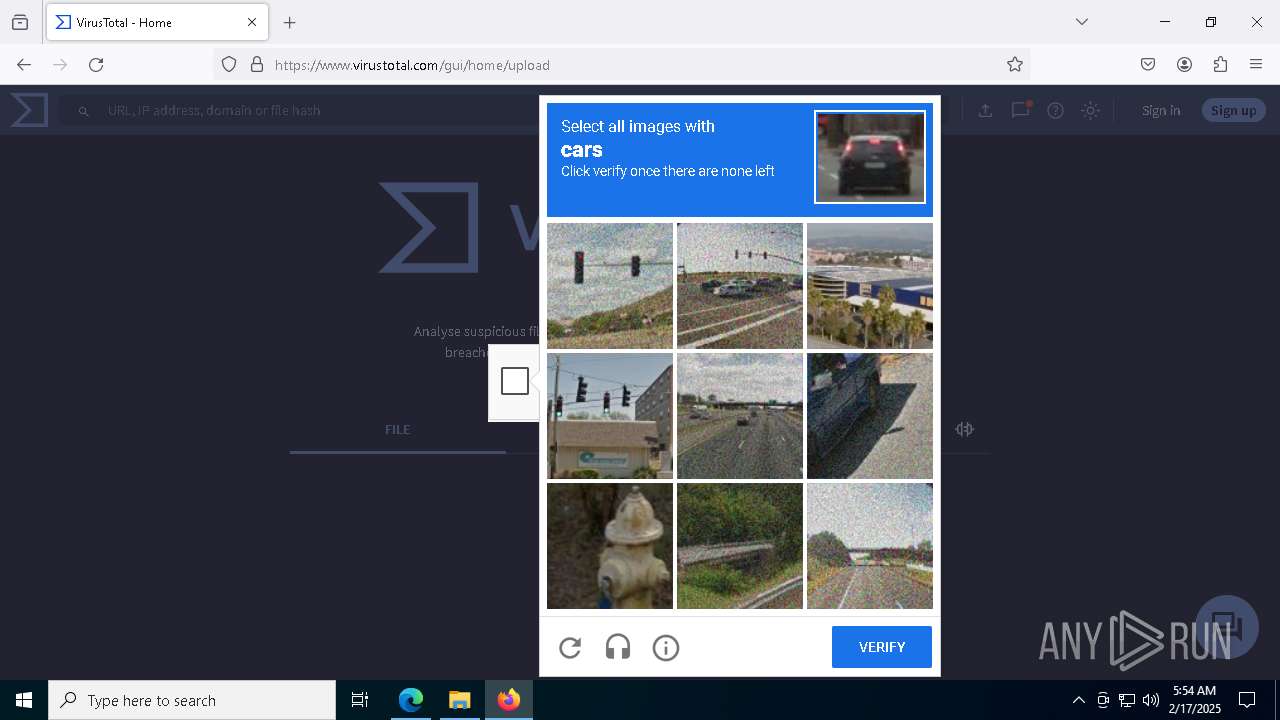Click the waveform icon beside the tabs
Image resolution: width=1280 pixels, height=720 pixels.
pyautogui.click(x=964, y=429)
